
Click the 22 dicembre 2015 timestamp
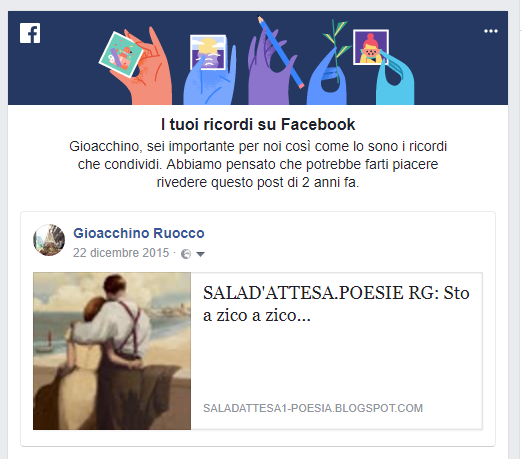pos(121,253)
